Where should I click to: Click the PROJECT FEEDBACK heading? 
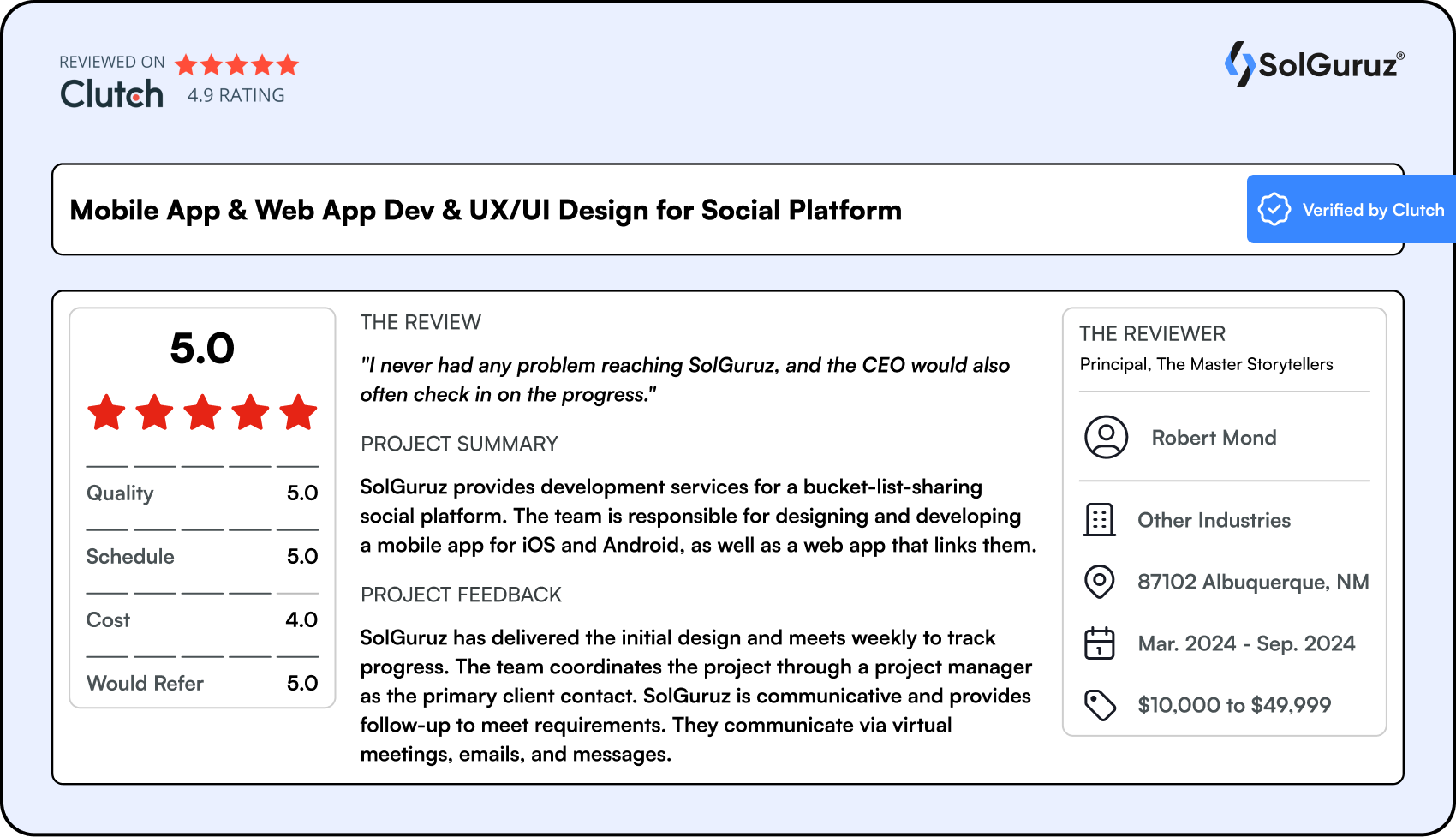coord(461,595)
